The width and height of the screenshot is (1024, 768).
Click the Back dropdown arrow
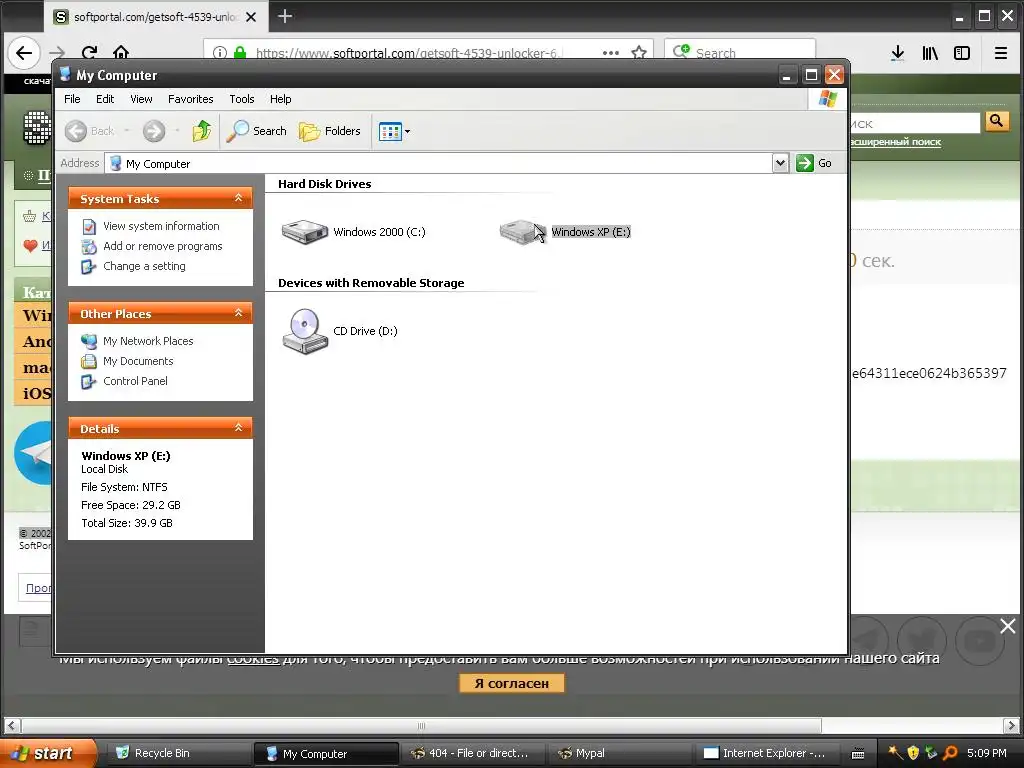coord(127,131)
